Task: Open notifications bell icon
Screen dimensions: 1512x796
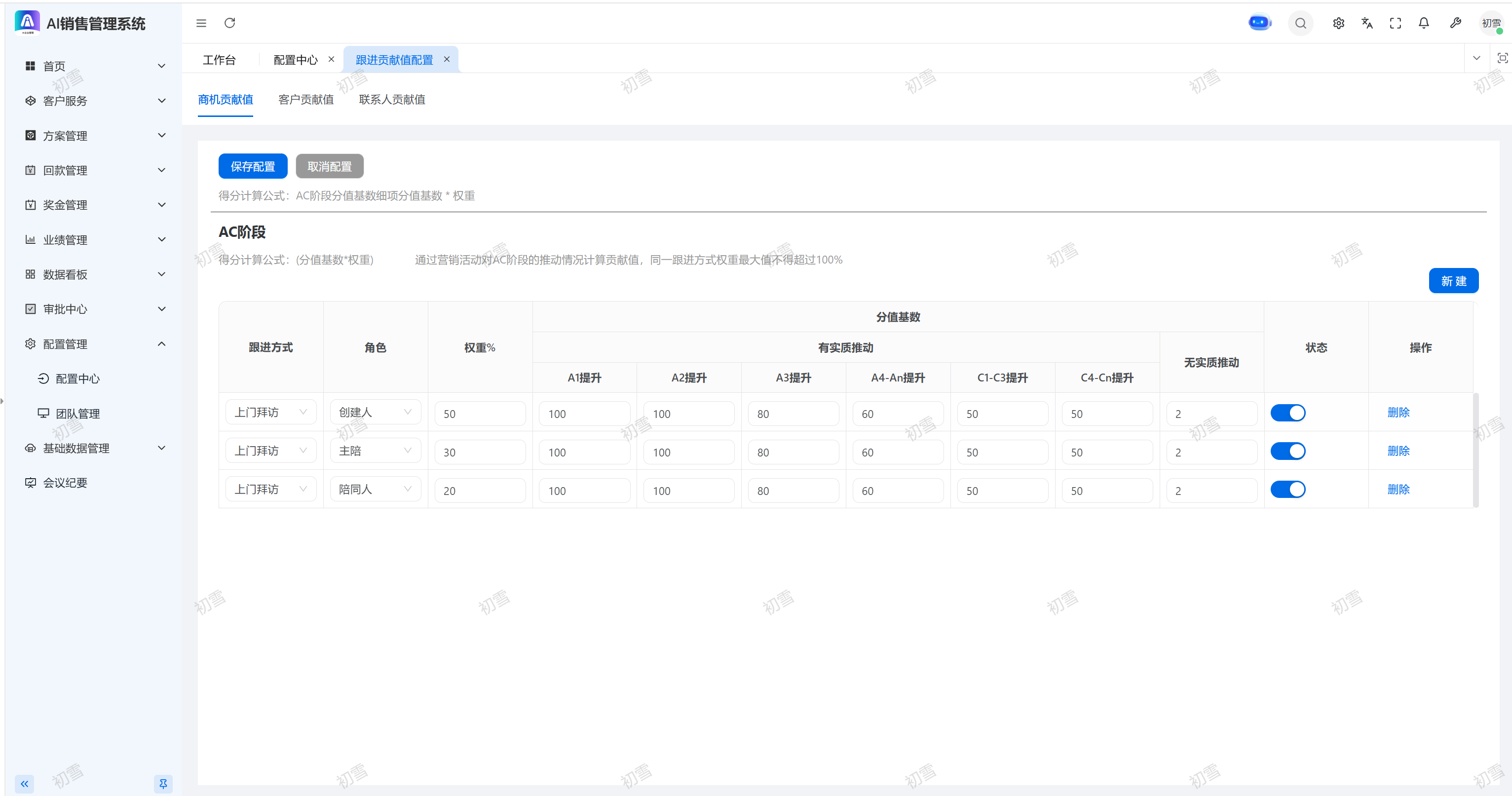Action: click(x=1423, y=24)
